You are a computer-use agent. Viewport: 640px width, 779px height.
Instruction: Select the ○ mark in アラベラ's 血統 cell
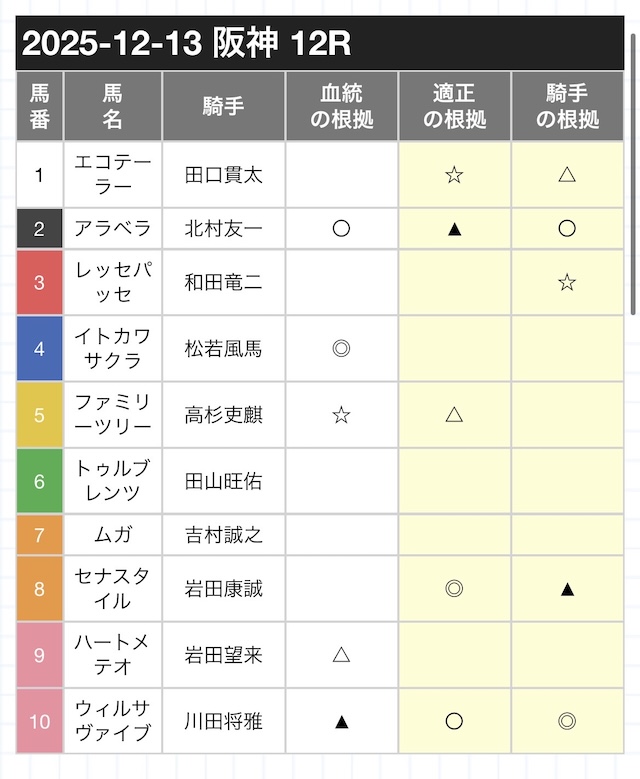(341, 229)
